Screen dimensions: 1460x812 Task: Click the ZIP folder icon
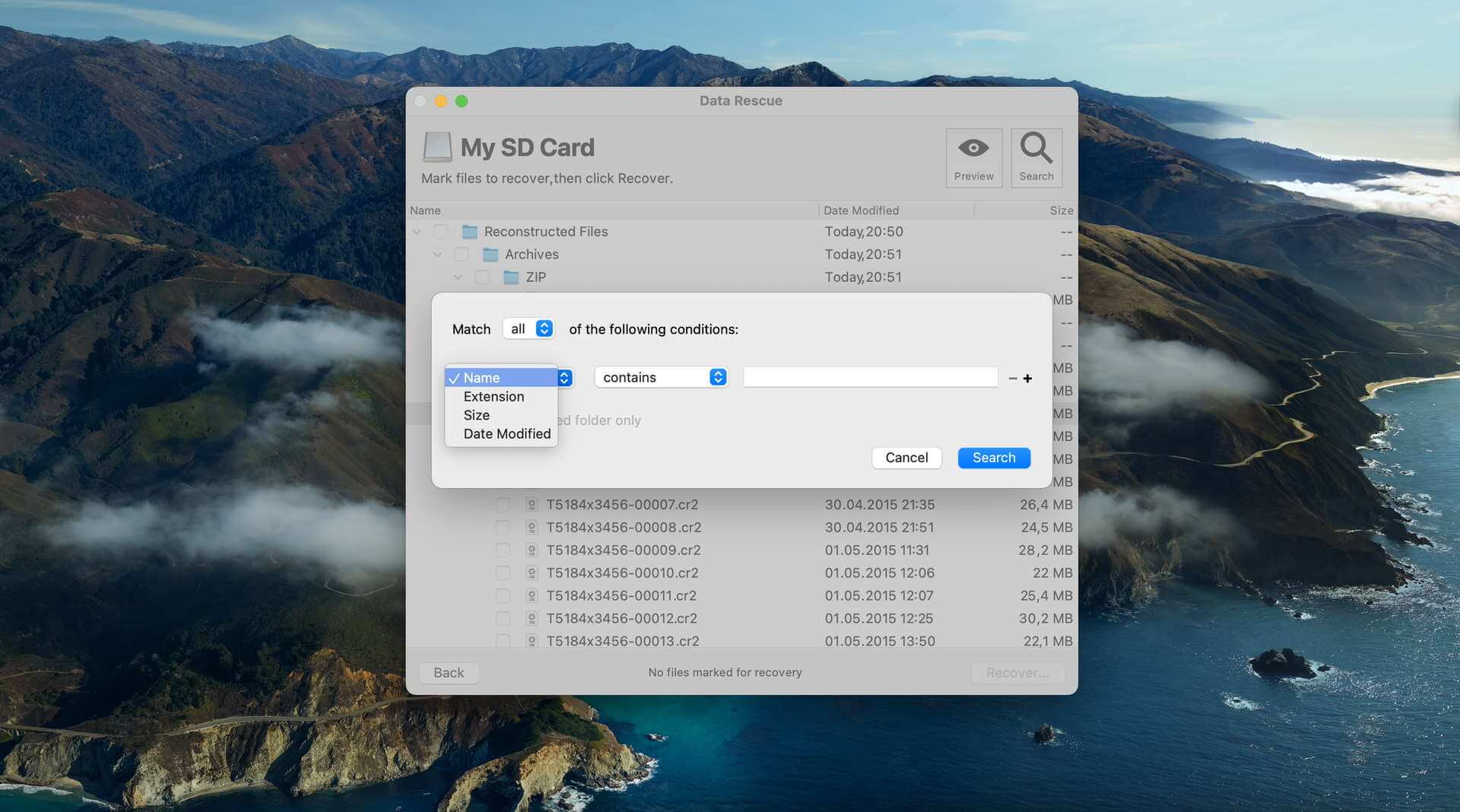click(511, 278)
